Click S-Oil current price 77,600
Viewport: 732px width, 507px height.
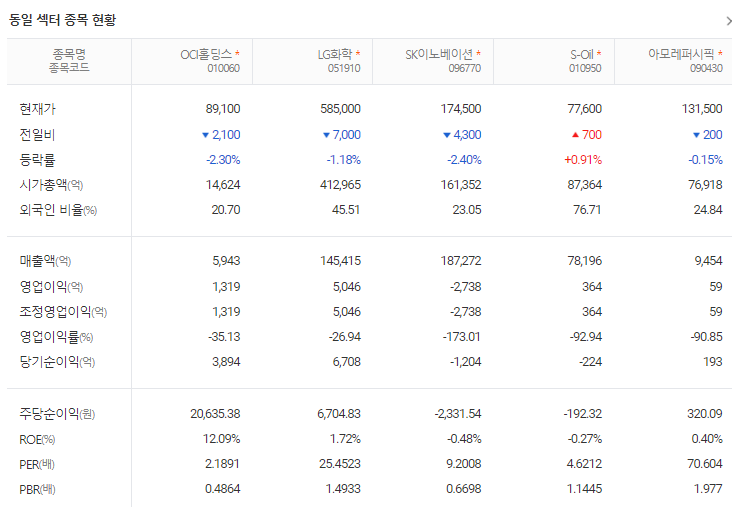pyautogui.click(x=584, y=109)
